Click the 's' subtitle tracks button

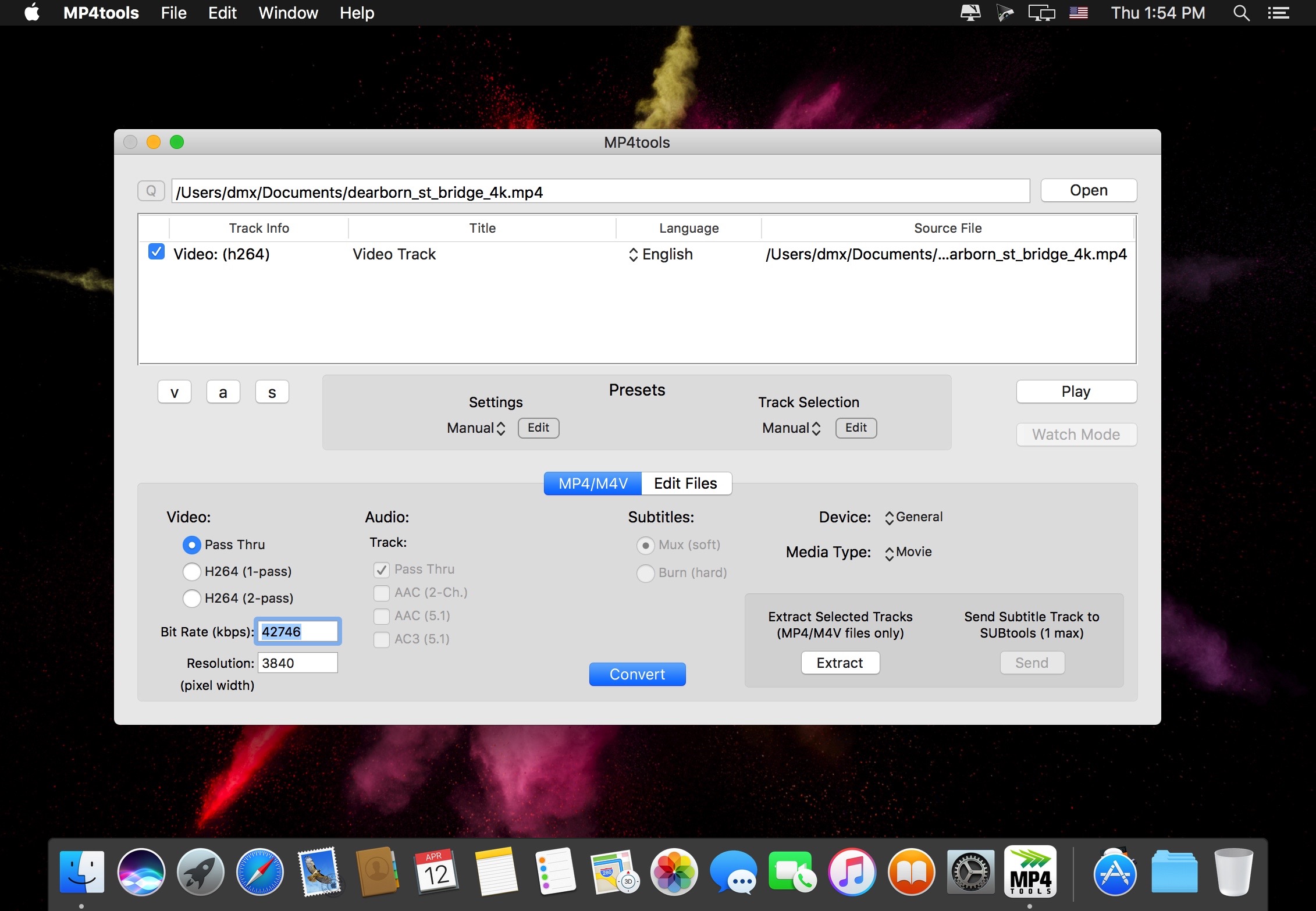[272, 392]
